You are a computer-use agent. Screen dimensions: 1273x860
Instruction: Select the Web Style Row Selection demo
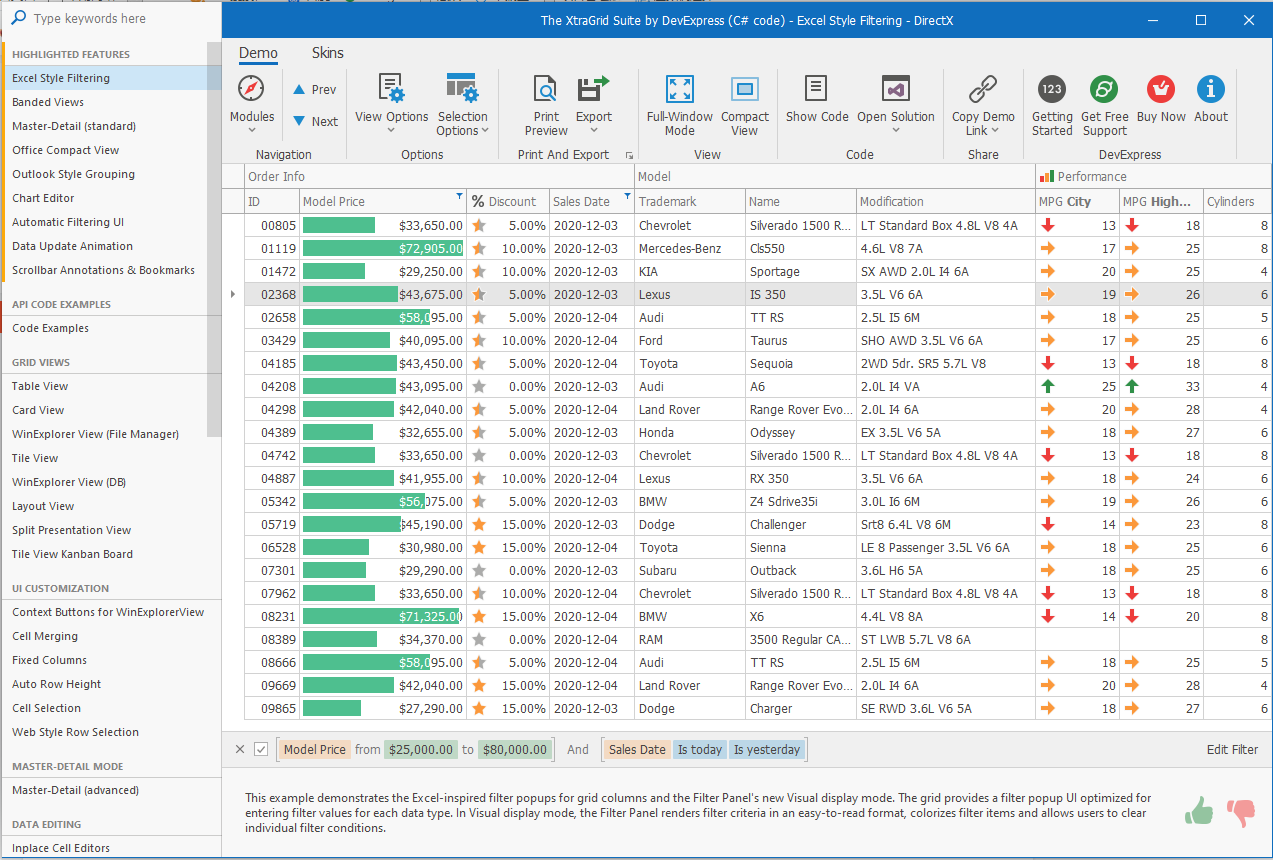[x=110, y=732]
